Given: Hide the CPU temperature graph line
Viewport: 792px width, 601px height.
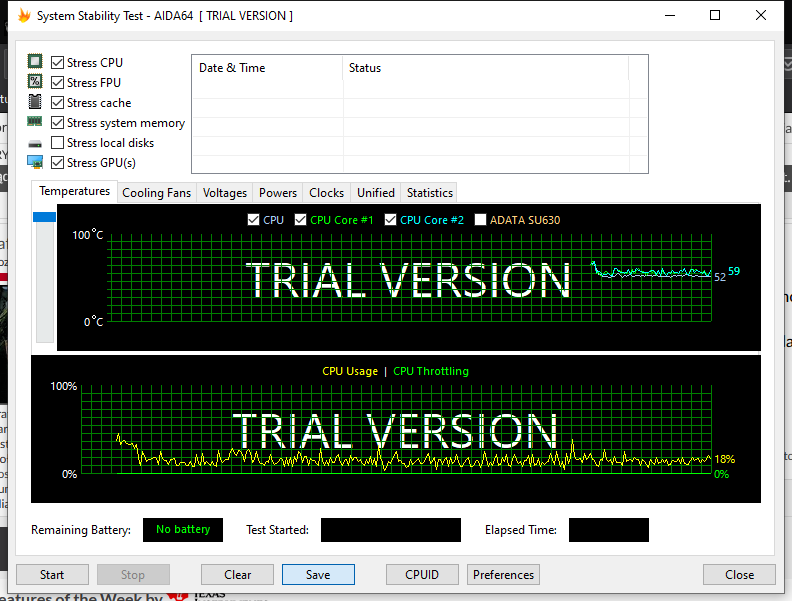Looking at the screenshot, I should tap(254, 220).
